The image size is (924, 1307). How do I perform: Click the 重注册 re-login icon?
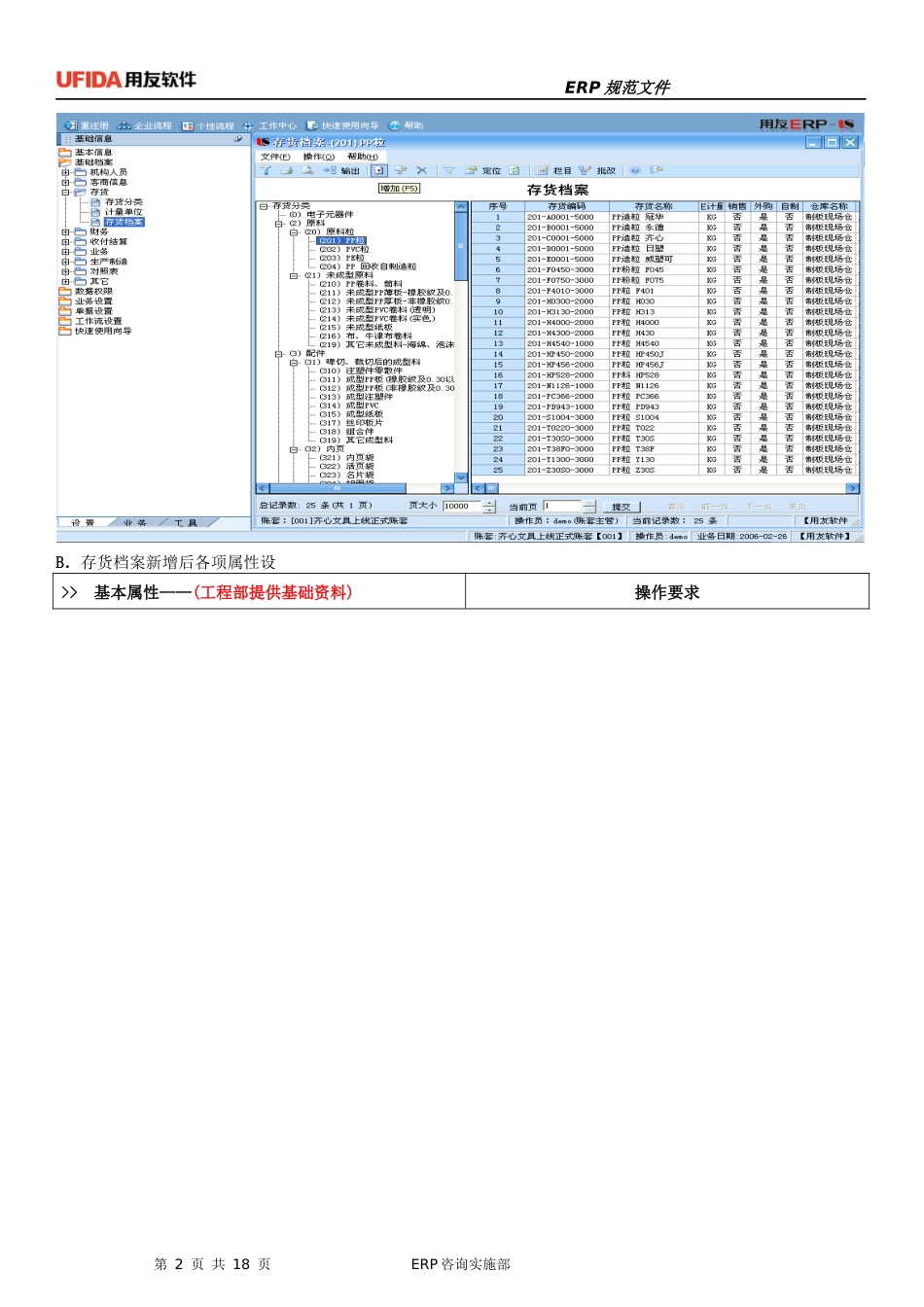[x=70, y=125]
